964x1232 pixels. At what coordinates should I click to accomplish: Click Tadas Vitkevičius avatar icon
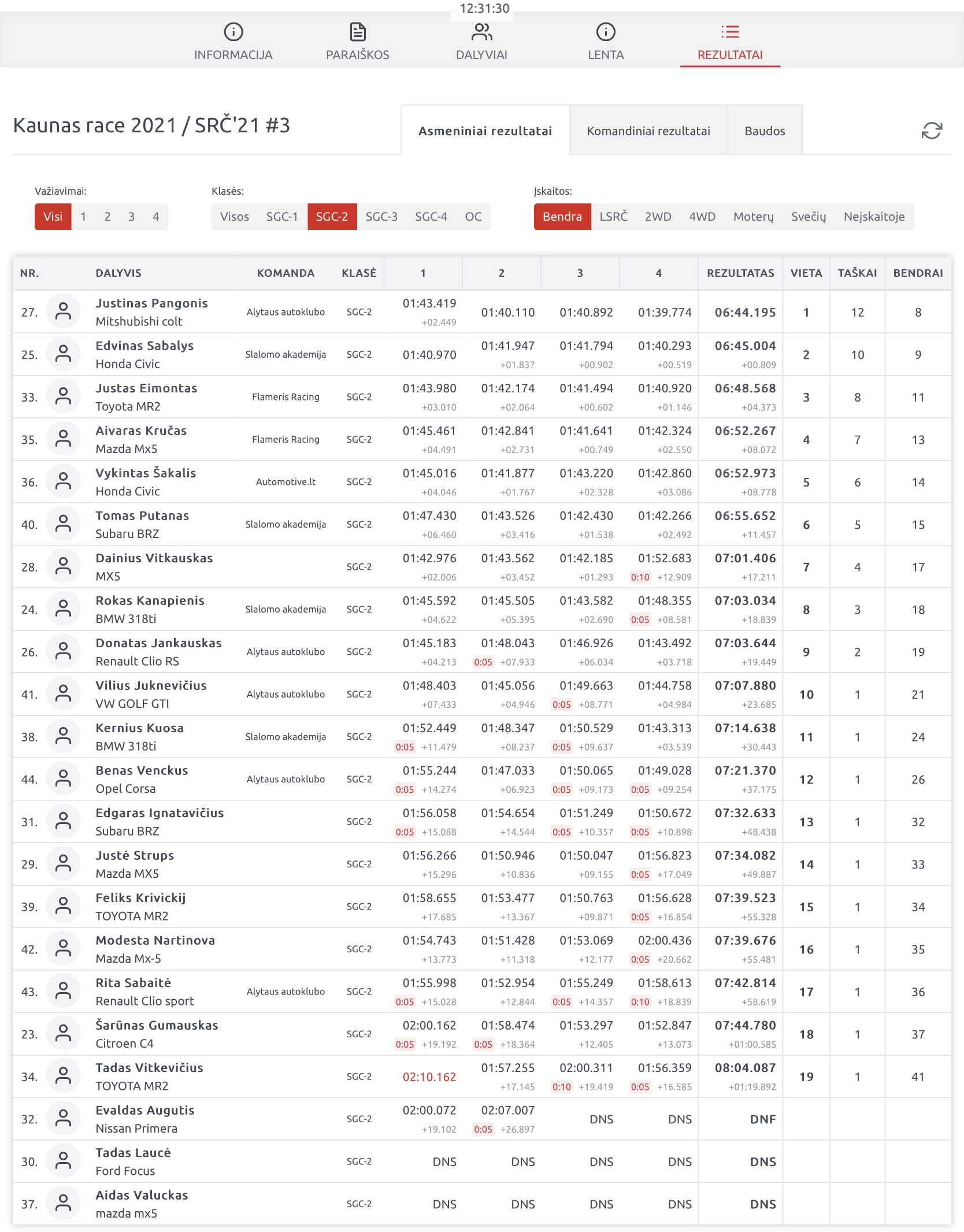click(63, 1076)
